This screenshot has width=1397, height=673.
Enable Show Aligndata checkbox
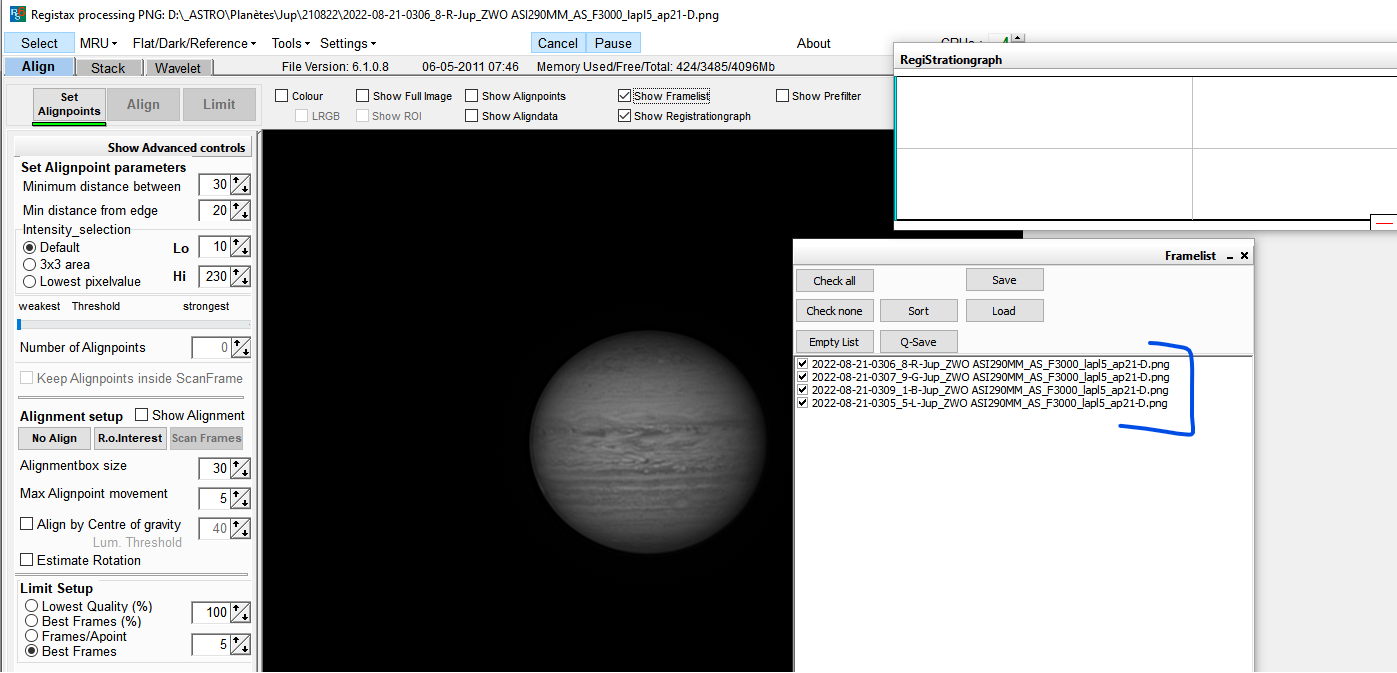pos(472,116)
